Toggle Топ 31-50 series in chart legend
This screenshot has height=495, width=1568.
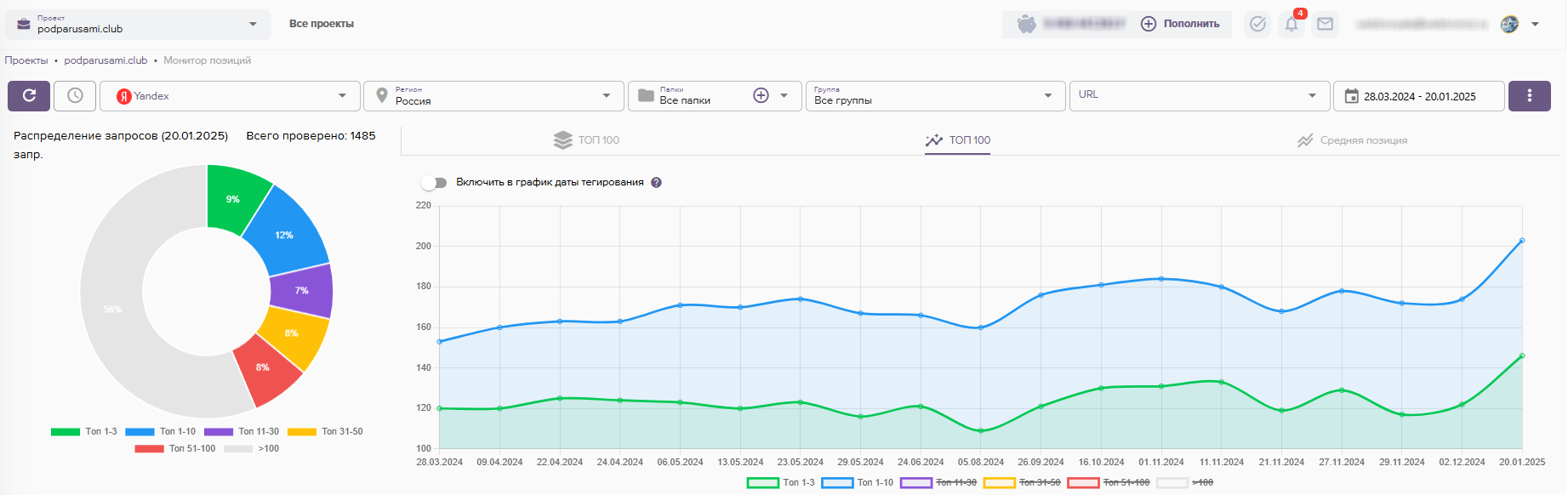(1022, 483)
